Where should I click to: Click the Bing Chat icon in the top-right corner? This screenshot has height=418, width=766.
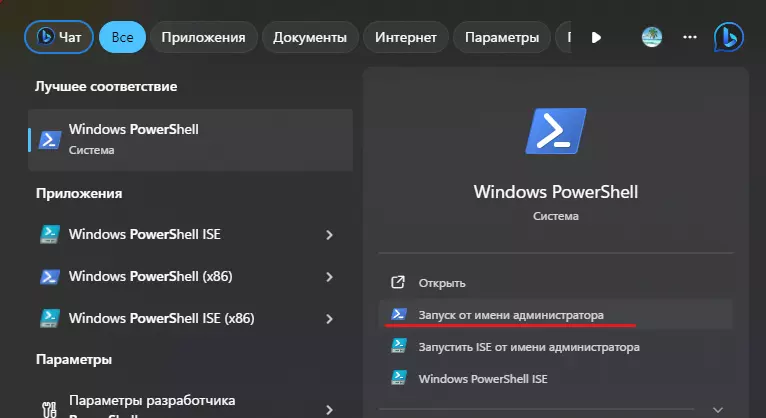tap(728, 37)
